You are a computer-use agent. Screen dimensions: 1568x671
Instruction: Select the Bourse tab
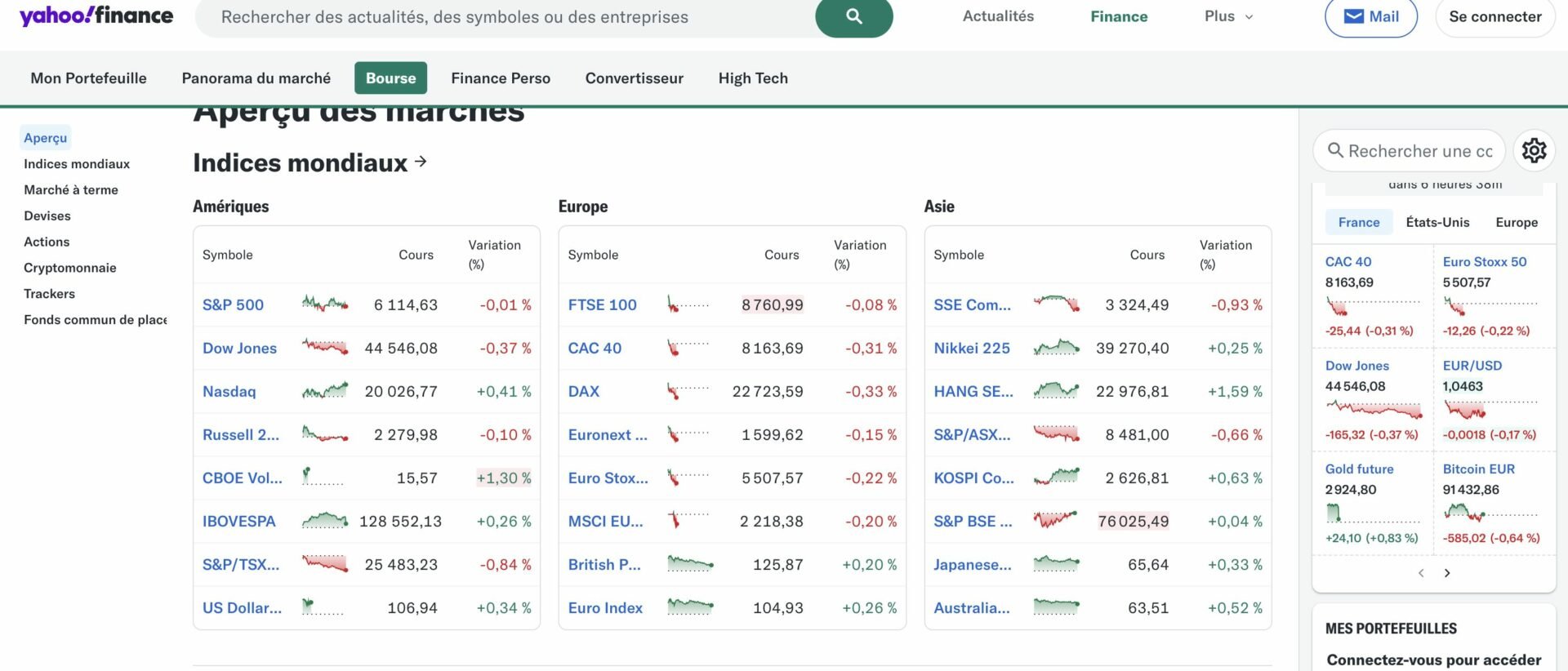tap(390, 78)
